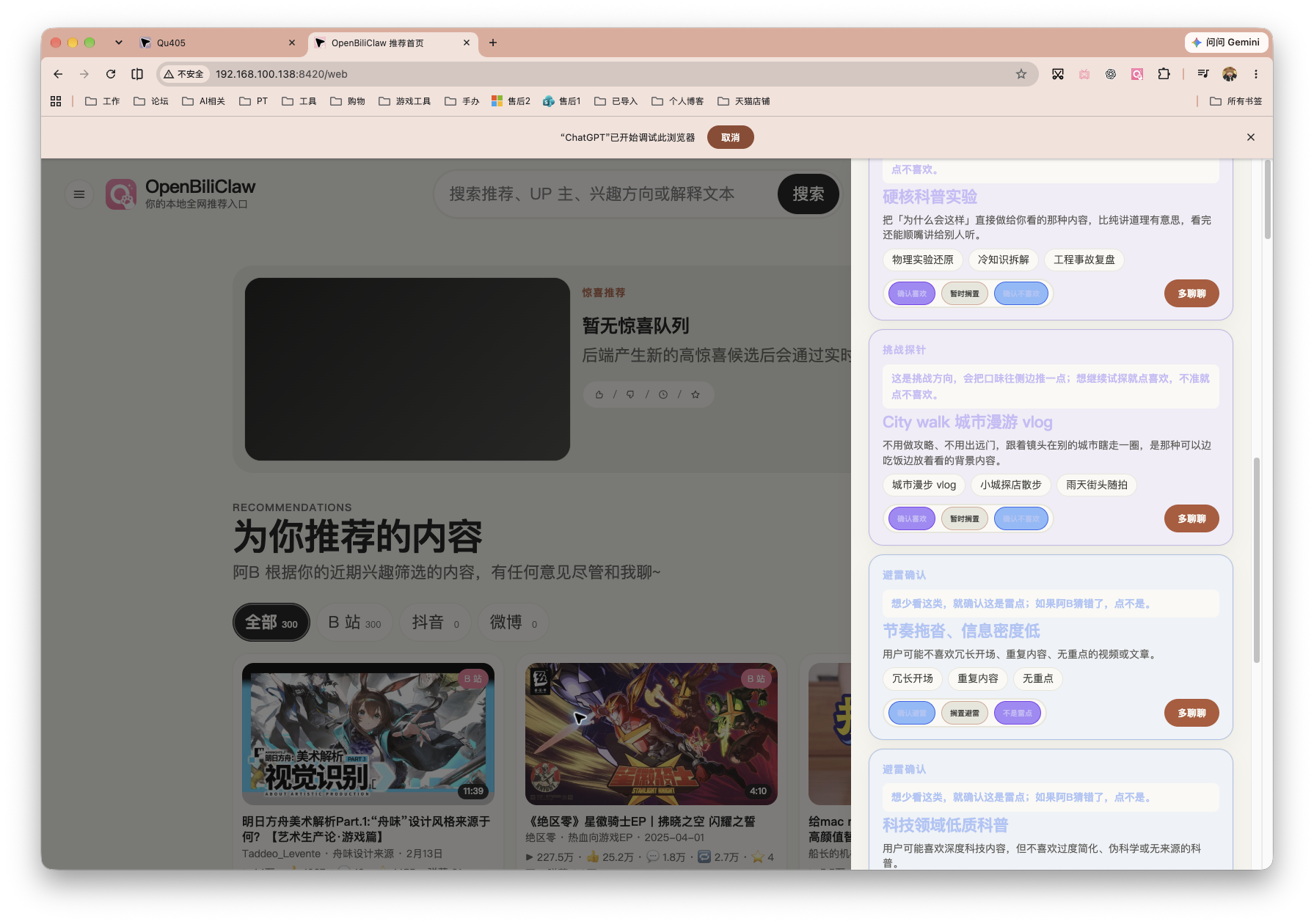The height and width of the screenshot is (924, 1314).
Task: Toggle 暂时搁置 on the City walk card
Action: 965,518
